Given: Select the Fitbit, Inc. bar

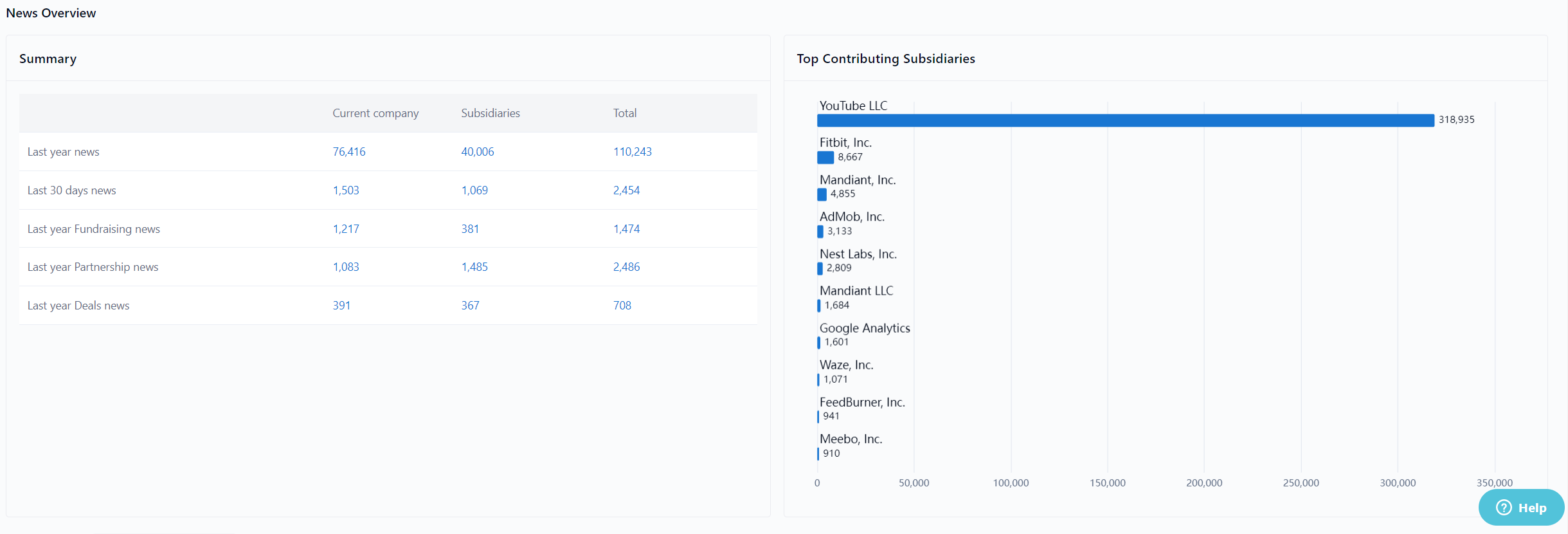Looking at the screenshot, I should (825, 158).
